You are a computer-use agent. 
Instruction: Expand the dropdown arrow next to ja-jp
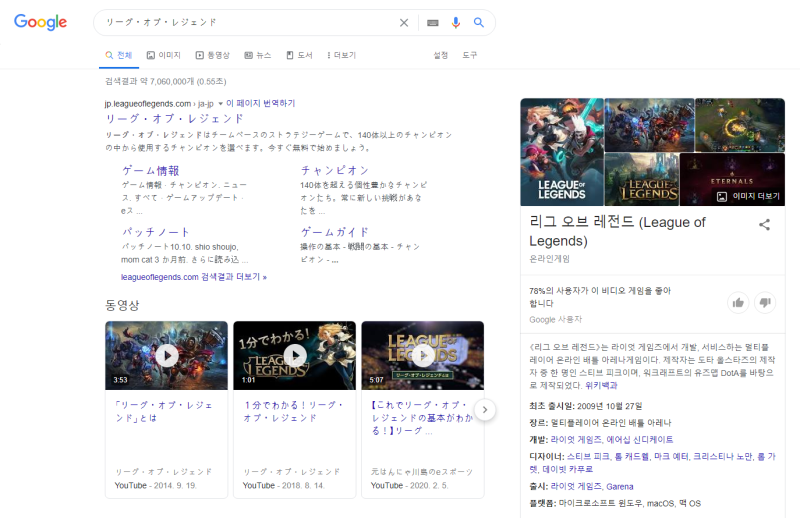click(220, 104)
